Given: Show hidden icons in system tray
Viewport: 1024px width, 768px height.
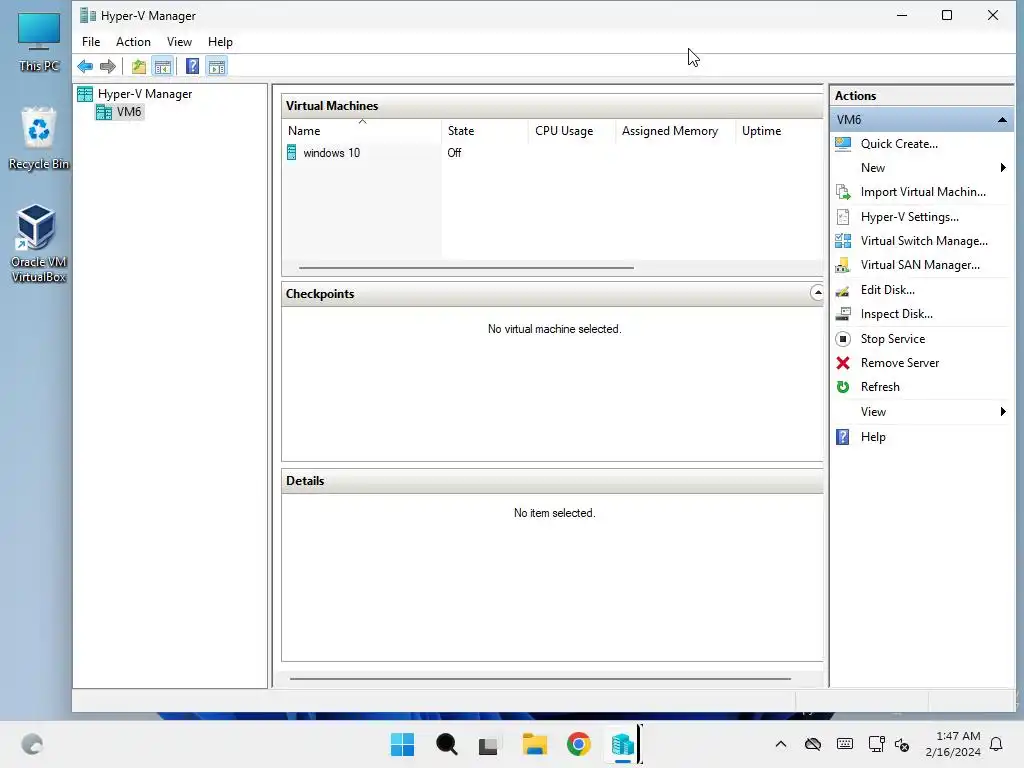Looking at the screenshot, I should pyautogui.click(x=780, y=744).
